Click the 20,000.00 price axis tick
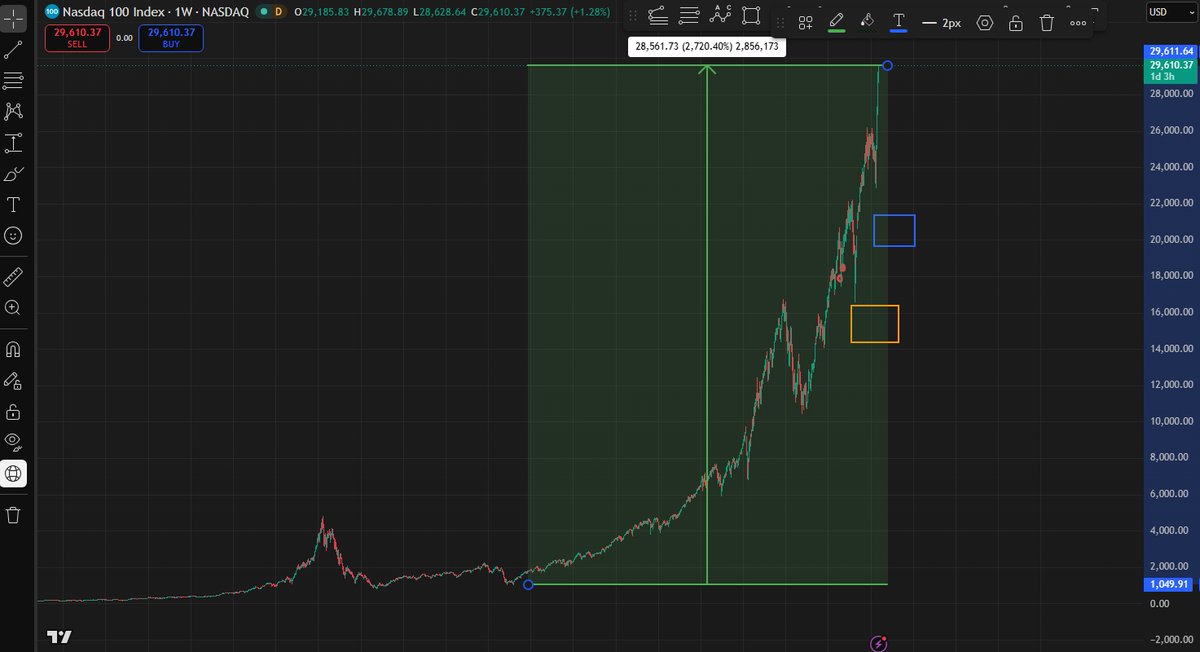The height and width of the screenshot is (652, 1200). pyautogui.click(x=1171, y=239)
